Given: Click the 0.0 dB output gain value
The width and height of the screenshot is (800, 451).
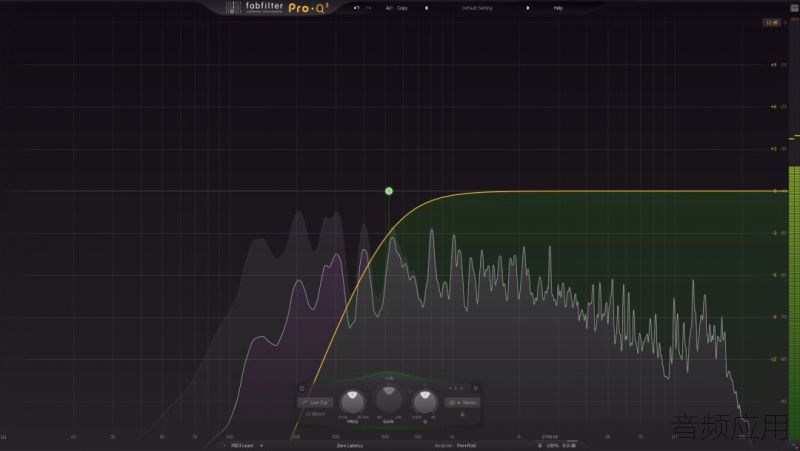Looking at the screenshot, I should coord(569,445).
